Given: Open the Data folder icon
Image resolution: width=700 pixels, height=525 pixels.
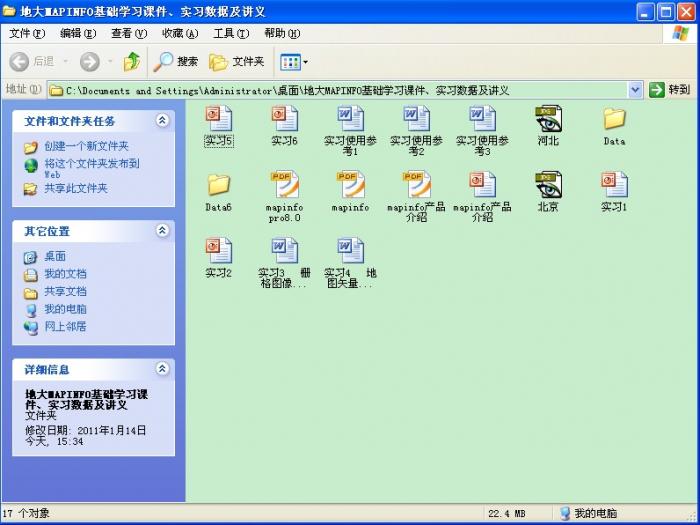Looking at the screenshot, I should coord(614,120).
